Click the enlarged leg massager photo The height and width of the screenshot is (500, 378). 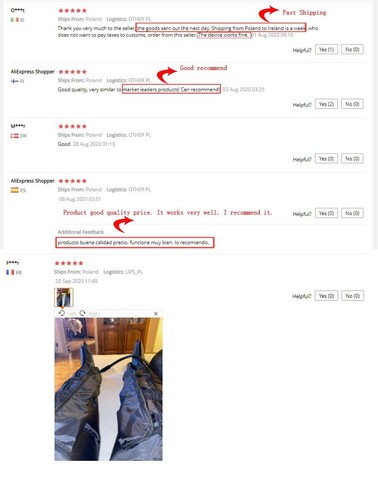coord(108,389)
